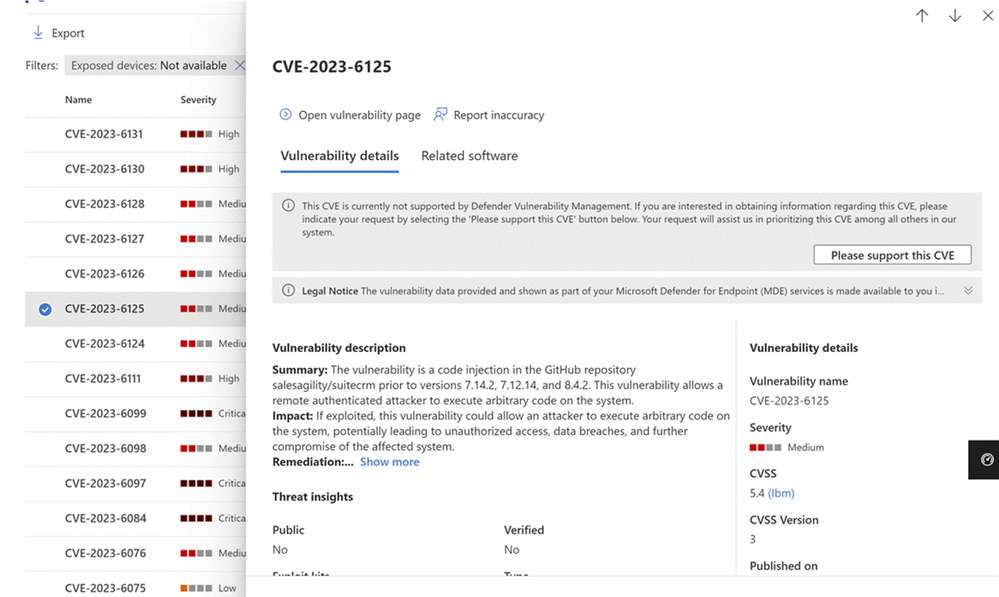Remove the Exposed devices filter
This screenshot has width=999, height=597.
tap(240, 65)
